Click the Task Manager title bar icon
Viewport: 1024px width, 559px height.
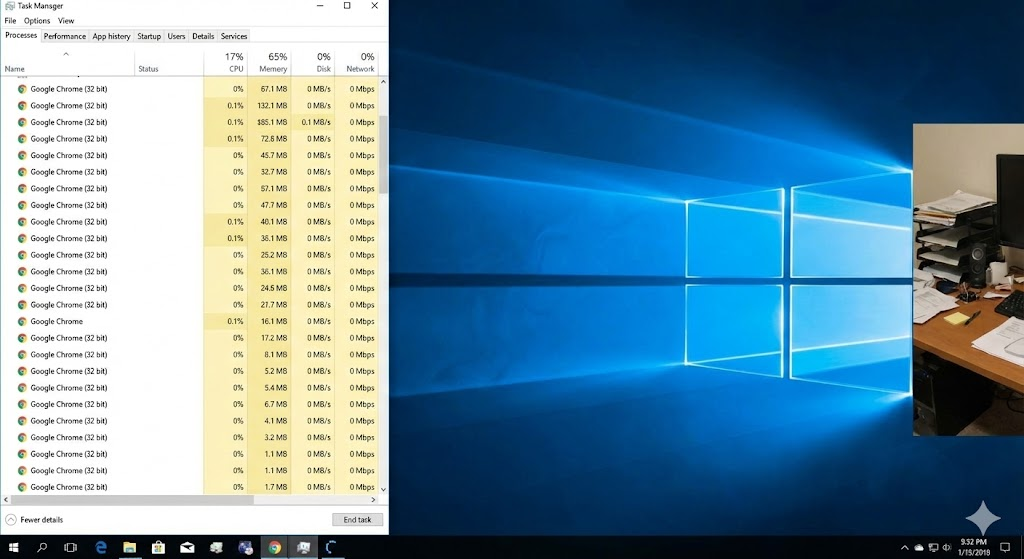[x=9, y=6]
